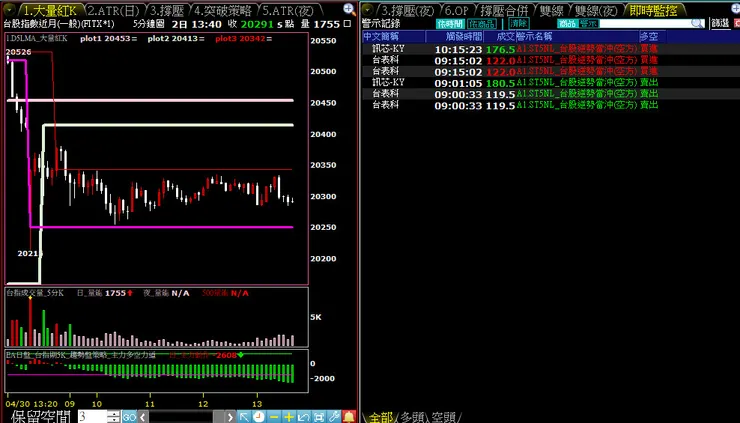This screenshot has height=423, width=740.
Task: Switch to the 3.撐壓(夜) tab
Action: coord(408,10)
